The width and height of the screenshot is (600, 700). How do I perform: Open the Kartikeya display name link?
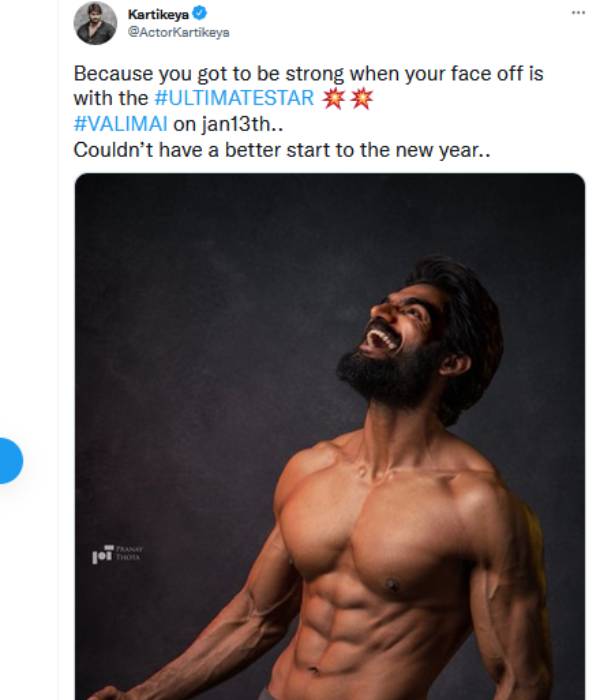click(x=159, y=14)
